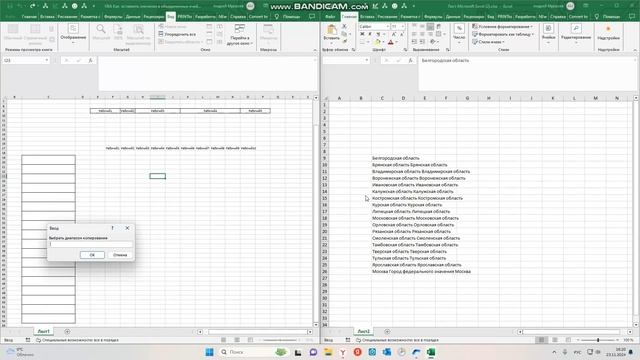Click the comments icon in the right window's ribbon
The height and width of the screenshot is (360, 640).
point(632,17)
